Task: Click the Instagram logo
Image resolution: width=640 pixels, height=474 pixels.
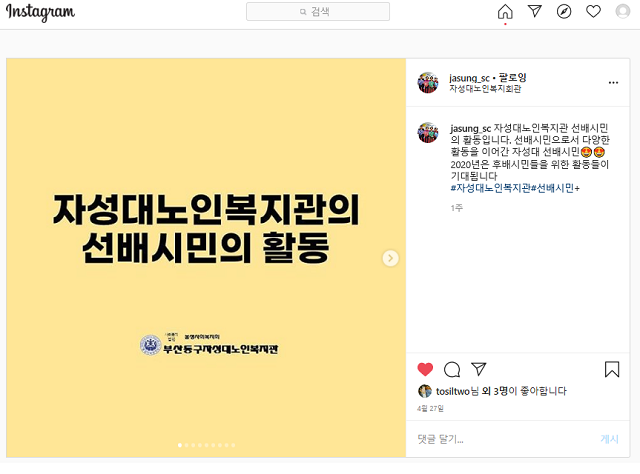Action: click(40, 12)
